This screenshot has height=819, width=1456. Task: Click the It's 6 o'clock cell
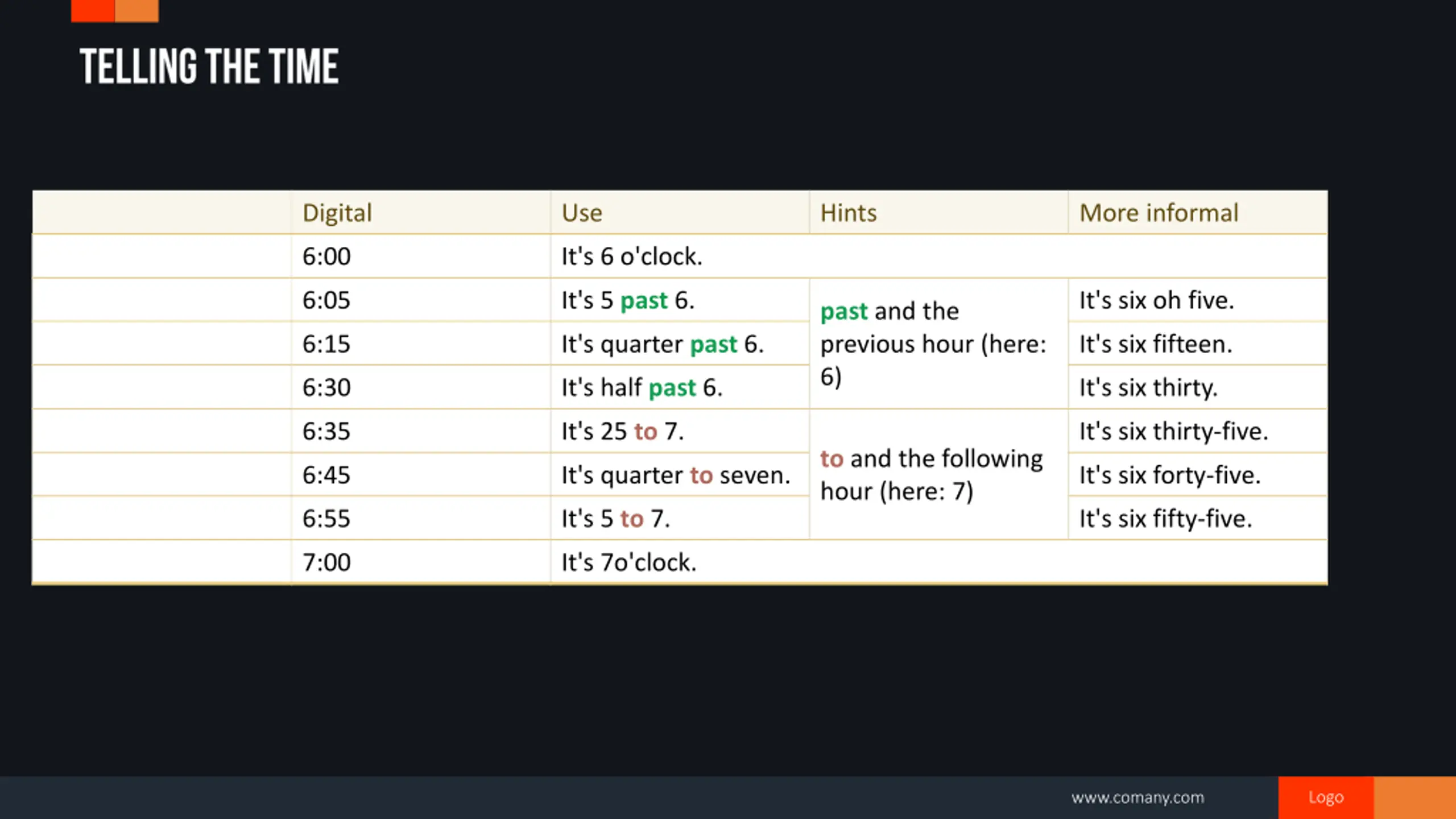click(939, 256)
